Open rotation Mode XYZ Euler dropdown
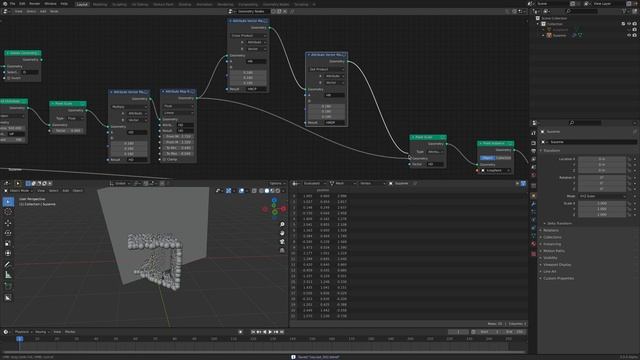The width and height of the screenshot is (640, 360). coord(601,196)
